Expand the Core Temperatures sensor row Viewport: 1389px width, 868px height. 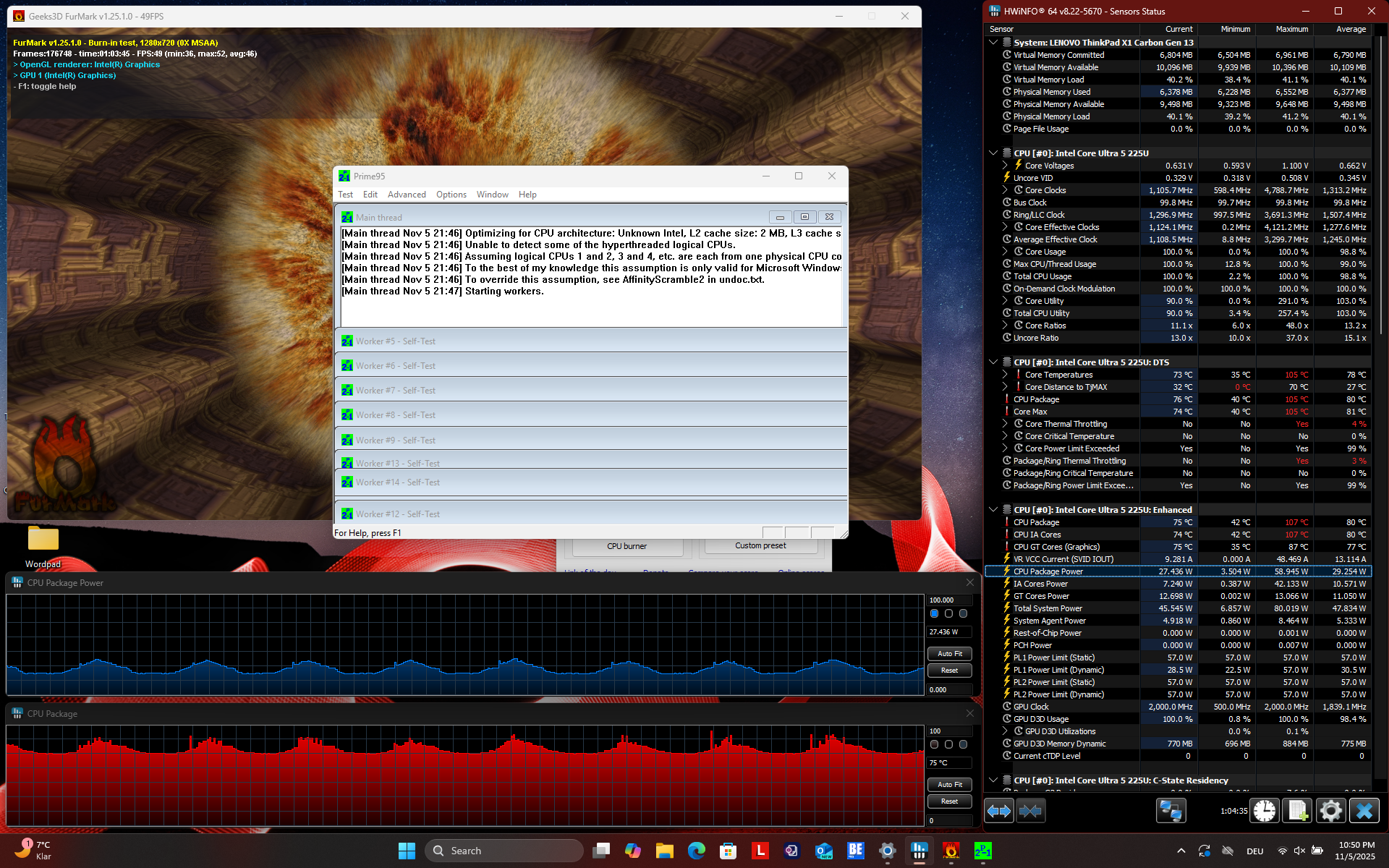point(1005,375)
